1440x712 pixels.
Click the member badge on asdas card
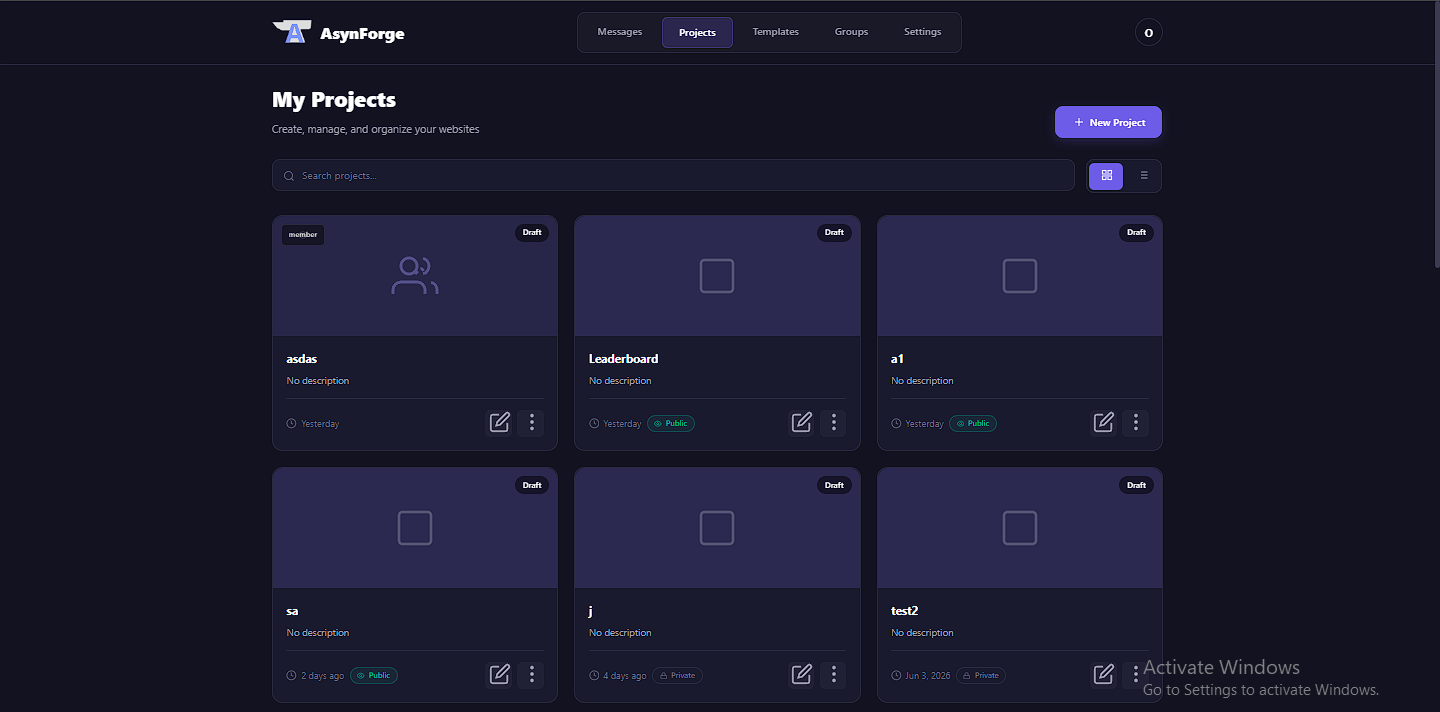pyautogui.click(x=303, y=234)
